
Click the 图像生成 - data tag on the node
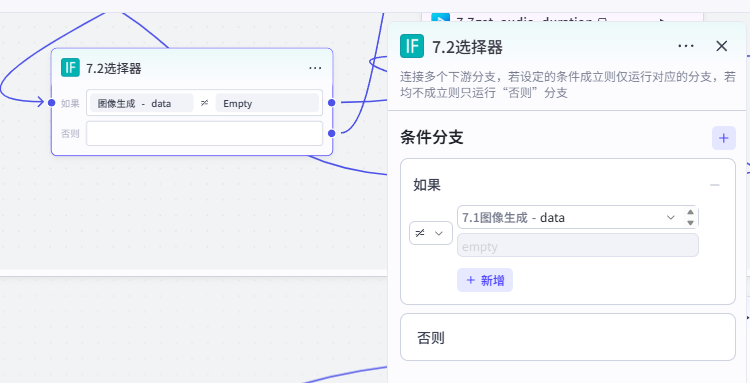[142, 103]
